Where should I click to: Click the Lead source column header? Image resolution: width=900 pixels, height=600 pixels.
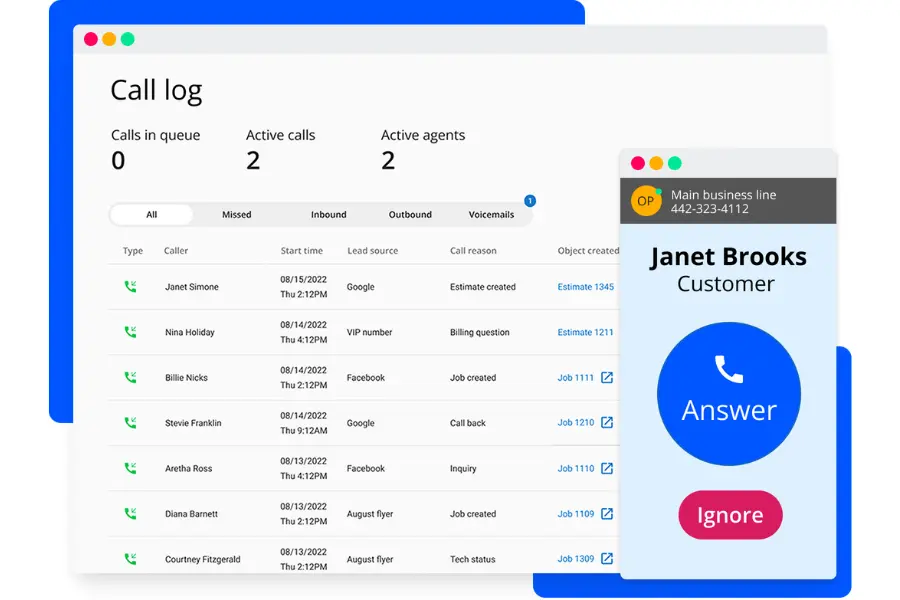(x=373, y=251)
